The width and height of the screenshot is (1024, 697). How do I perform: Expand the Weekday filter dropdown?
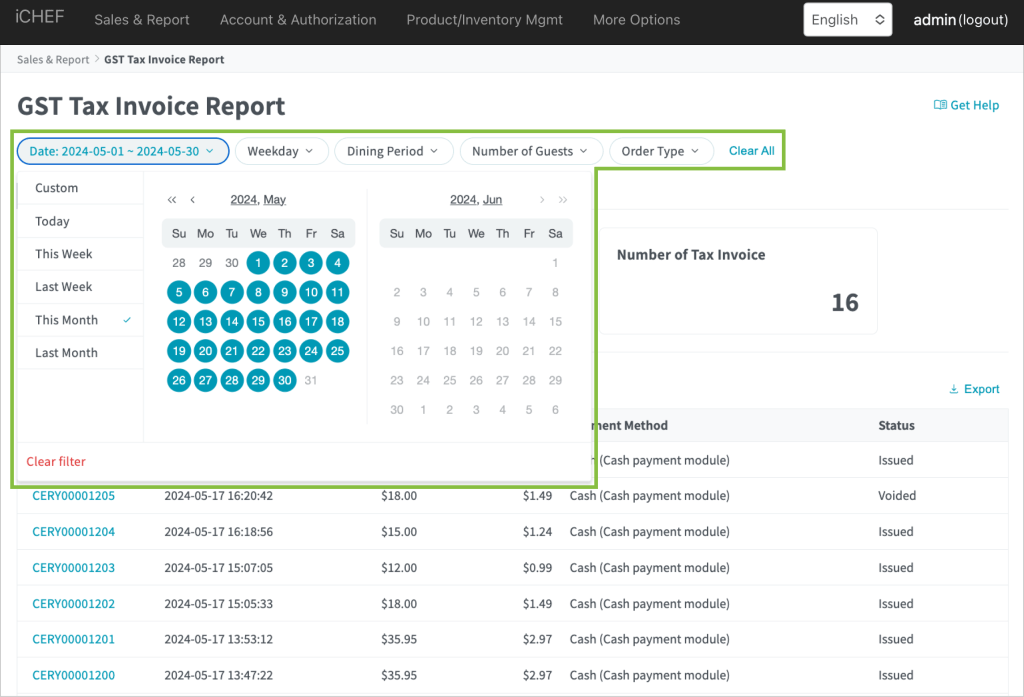[x=280, y=151]
